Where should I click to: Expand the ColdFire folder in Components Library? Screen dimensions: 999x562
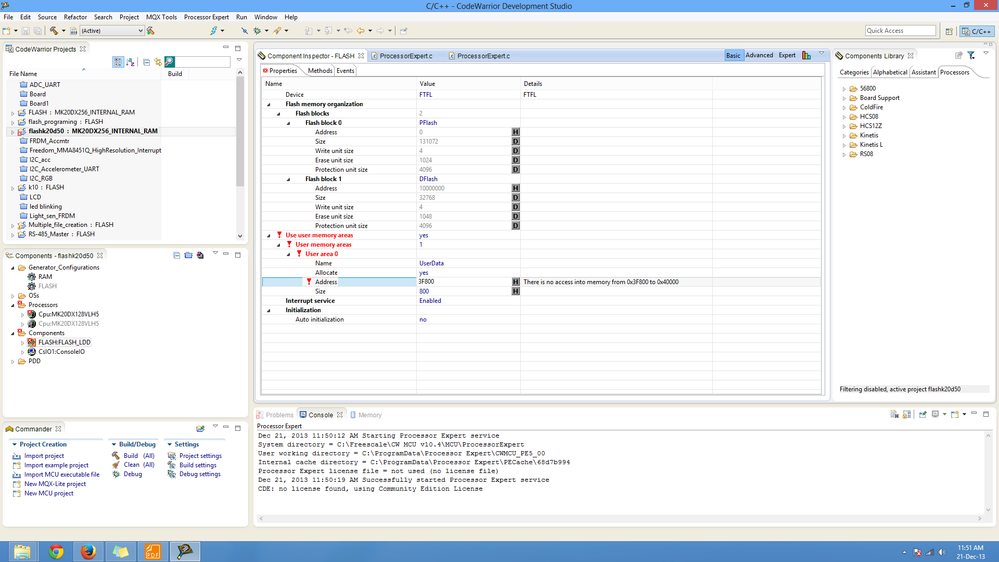click(844, 107)
